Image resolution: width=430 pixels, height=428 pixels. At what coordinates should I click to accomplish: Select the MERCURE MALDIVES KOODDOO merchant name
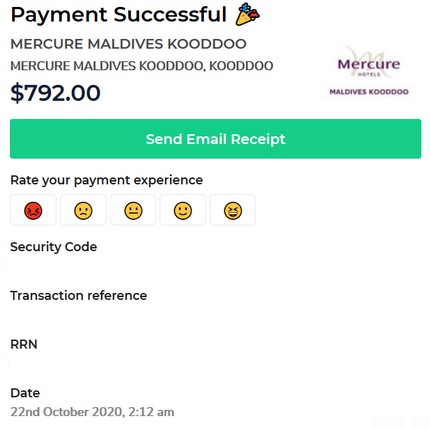(x=128, y=44)
